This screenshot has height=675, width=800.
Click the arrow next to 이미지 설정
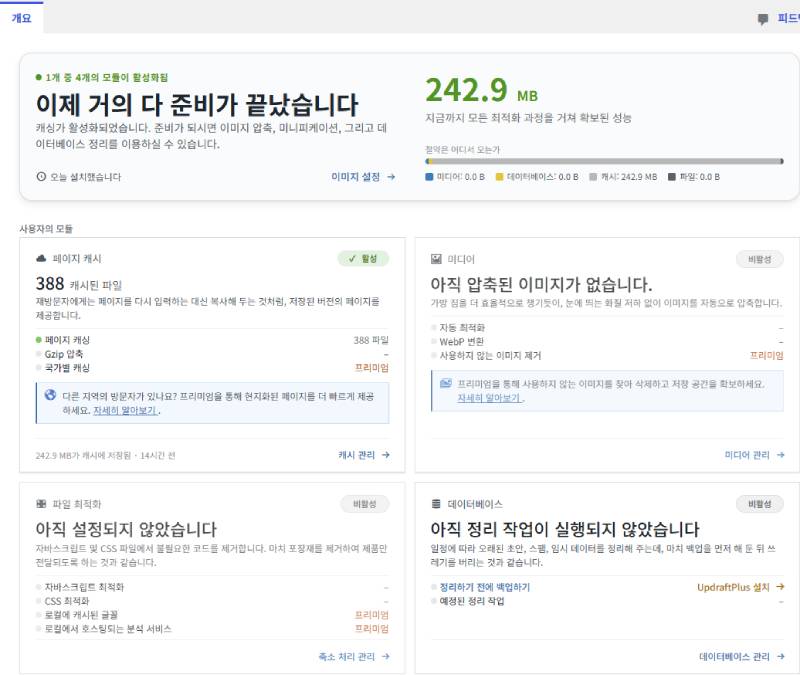coord(391,177)
